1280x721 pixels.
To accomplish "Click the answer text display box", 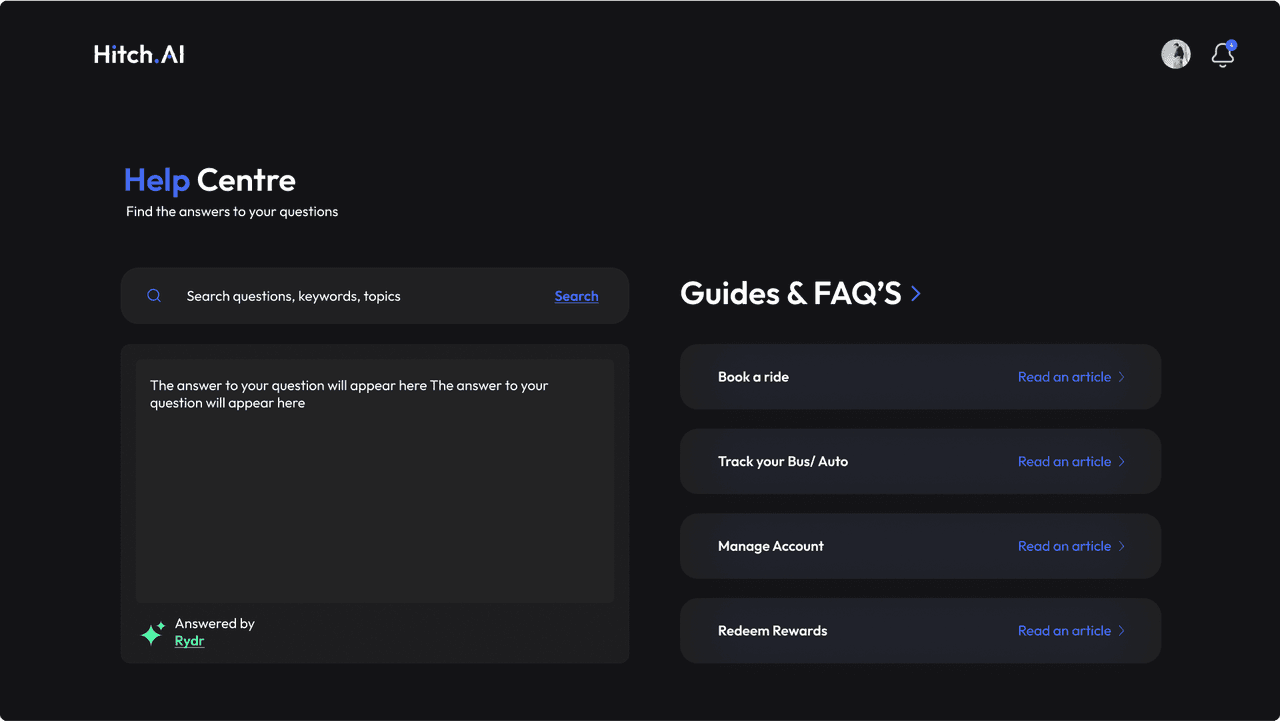I will (x=375, y=480).
